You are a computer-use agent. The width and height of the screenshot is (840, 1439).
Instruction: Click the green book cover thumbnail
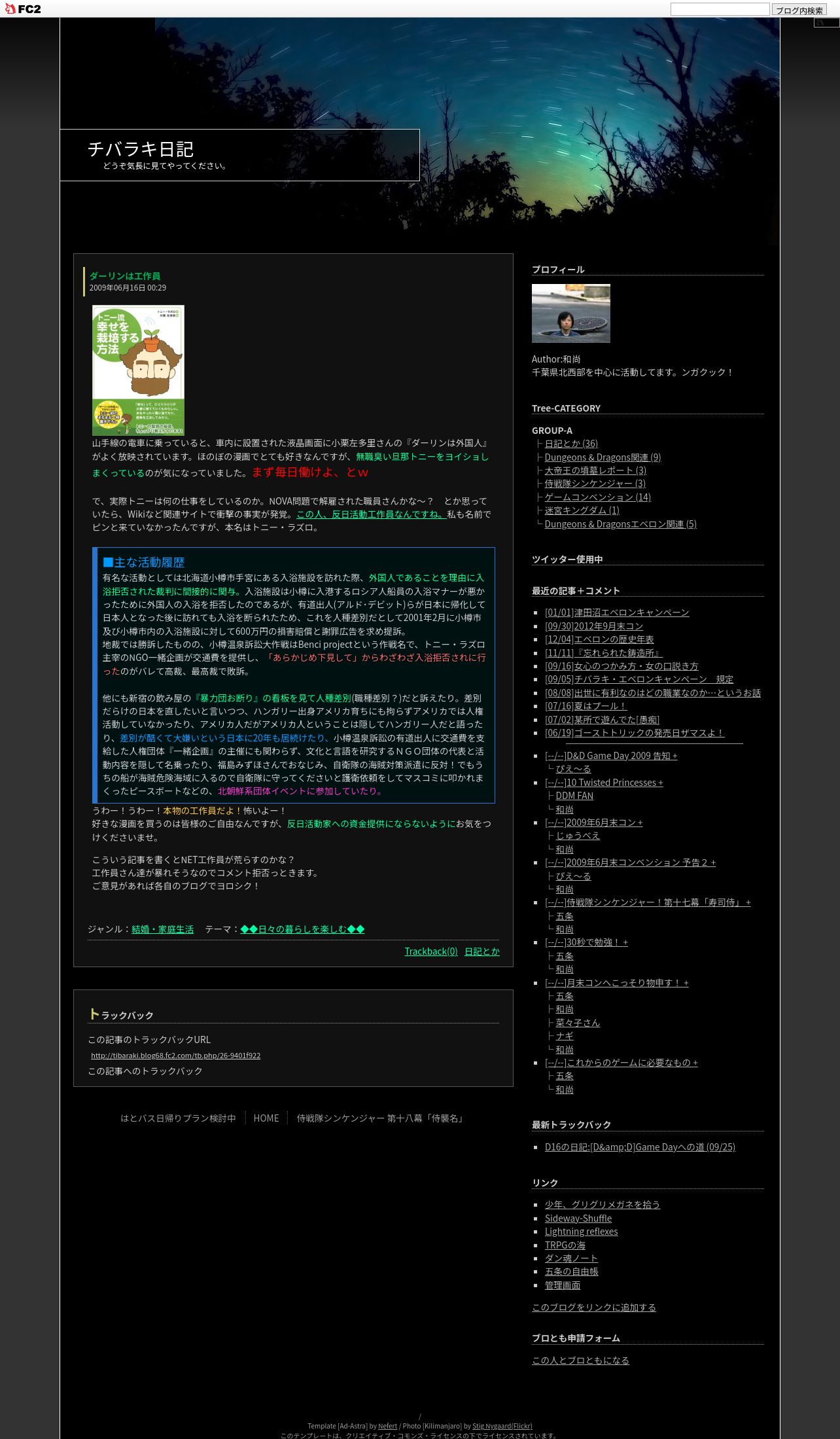point(138,370)
